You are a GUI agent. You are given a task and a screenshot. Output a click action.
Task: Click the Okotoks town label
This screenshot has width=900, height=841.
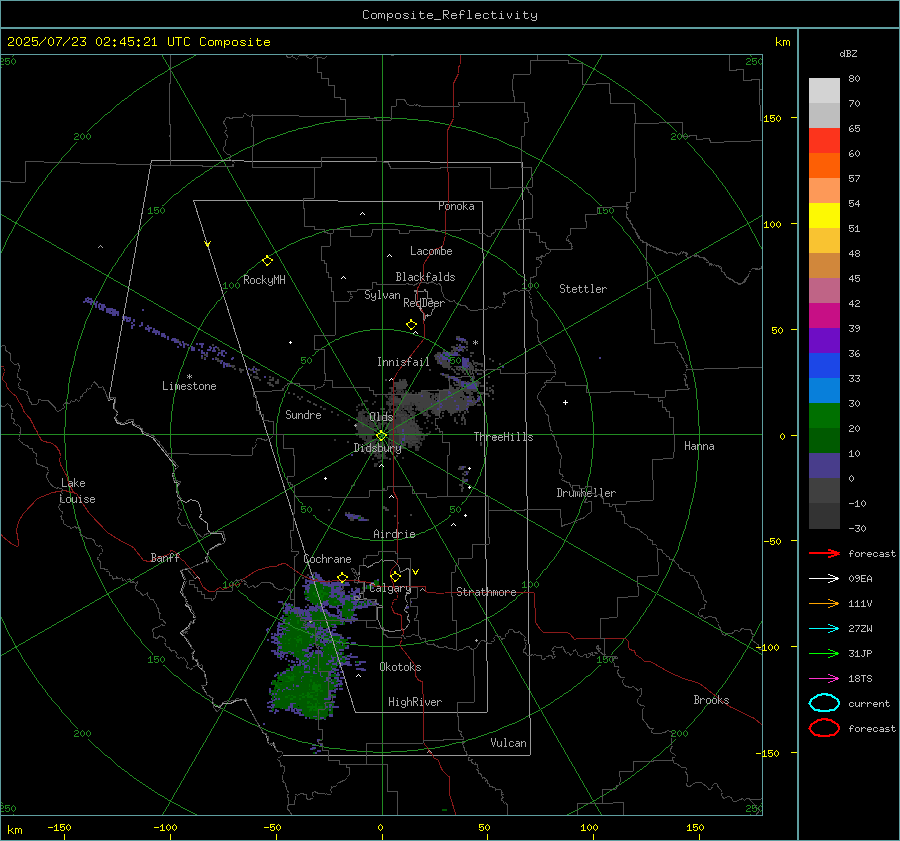pos(400,667)
